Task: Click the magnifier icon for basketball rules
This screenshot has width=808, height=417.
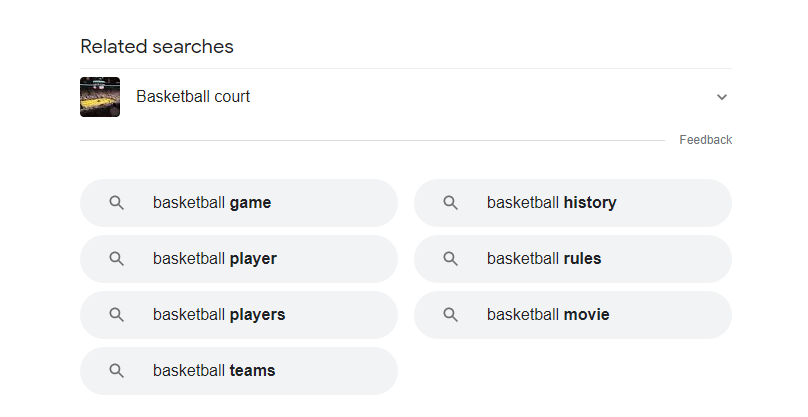Action: [450, 259]
